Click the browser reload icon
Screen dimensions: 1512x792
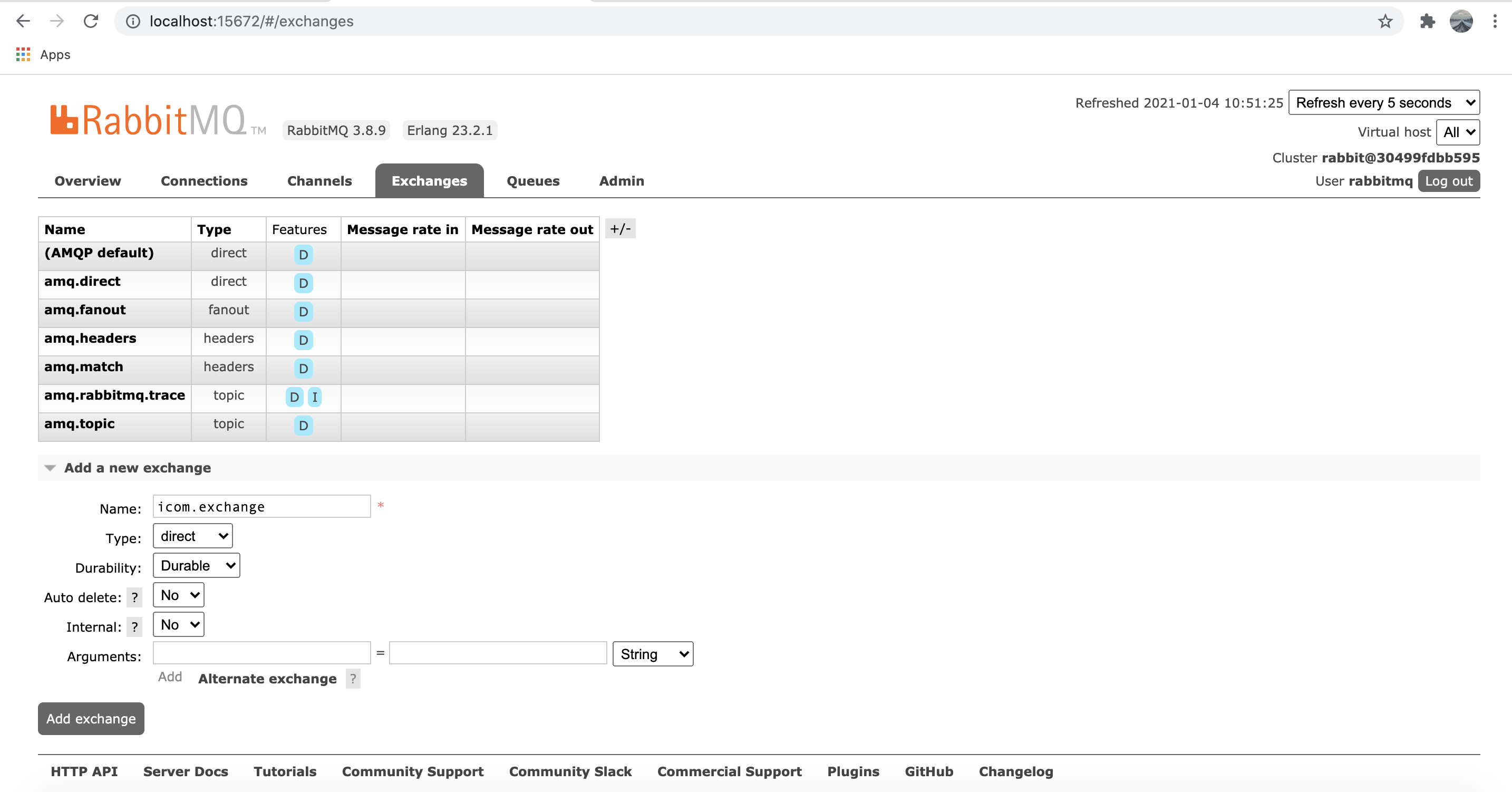pos(90,21)
